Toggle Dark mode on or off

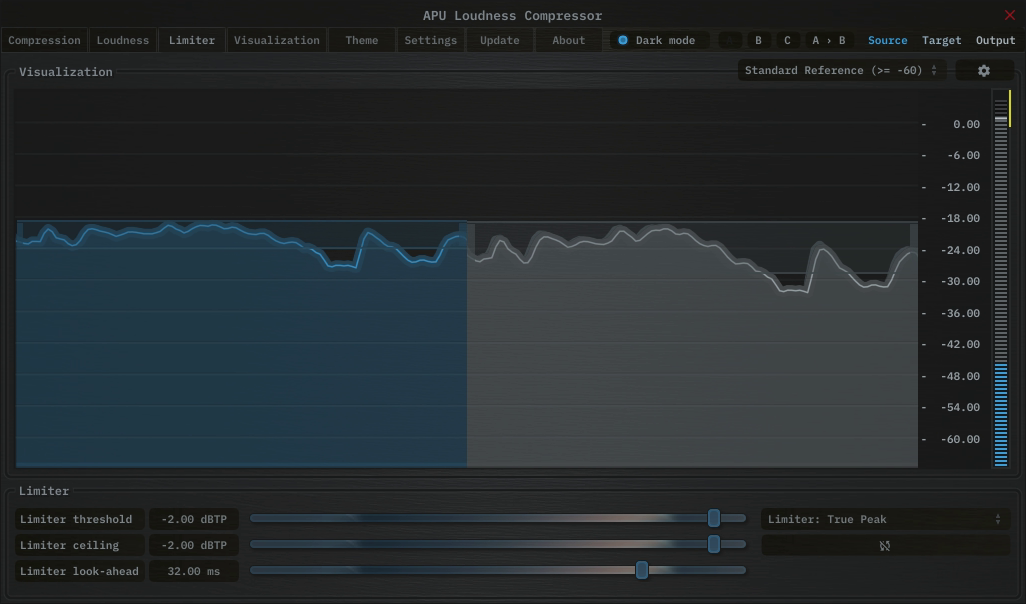pyautogui.click(x=657, y=40)
